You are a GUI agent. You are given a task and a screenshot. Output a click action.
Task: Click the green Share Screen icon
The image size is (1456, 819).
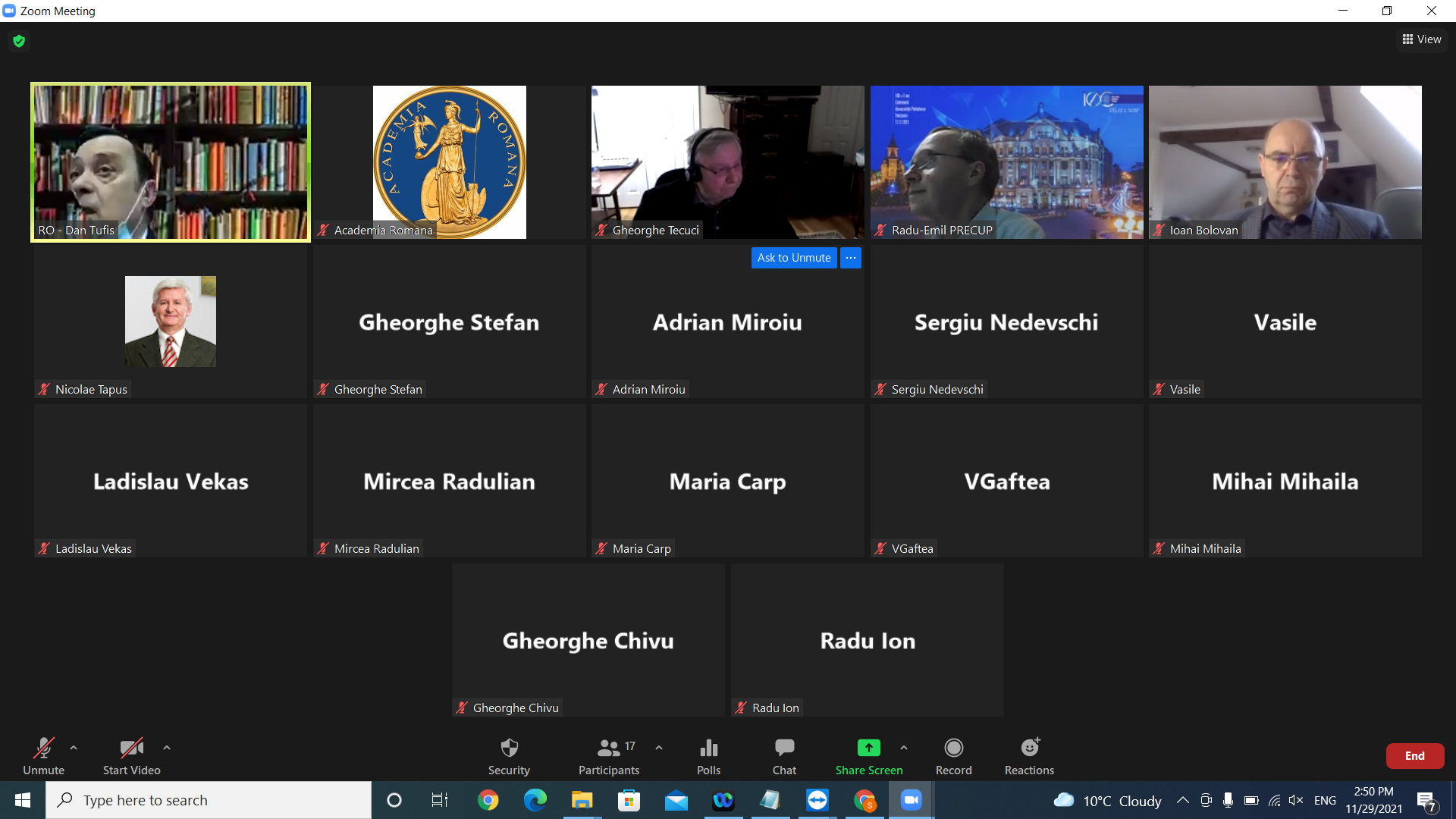click(x=868, y=748)
